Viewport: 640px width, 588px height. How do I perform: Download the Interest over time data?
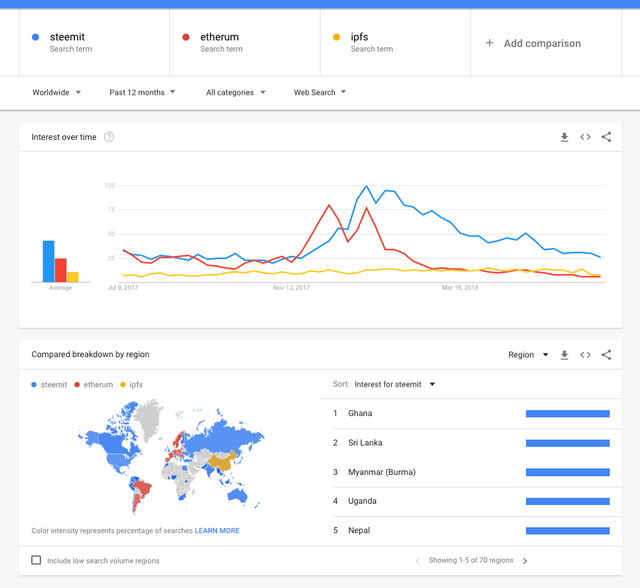point(564,137)
